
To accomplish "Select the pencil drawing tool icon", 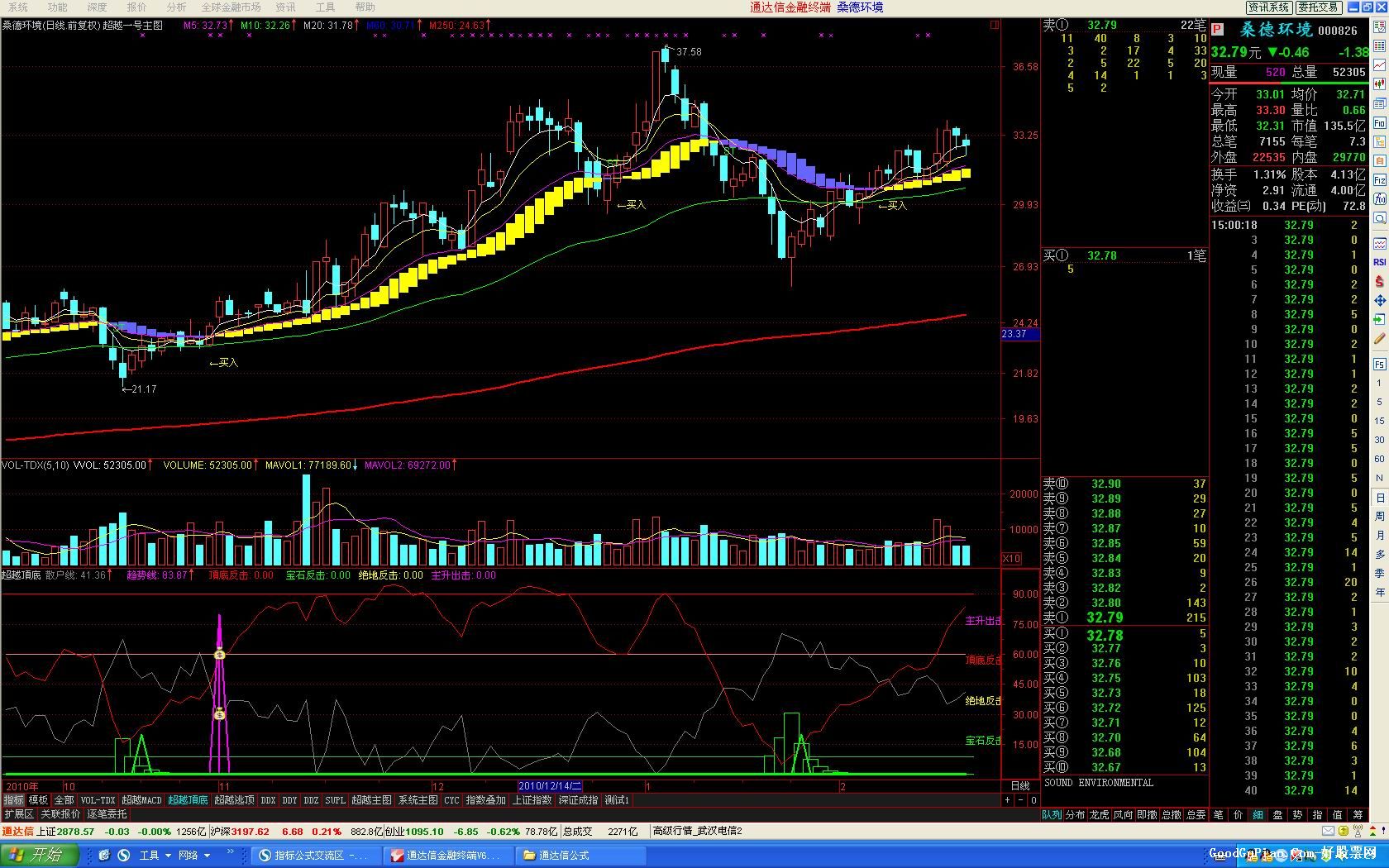I will point(1379,339).
